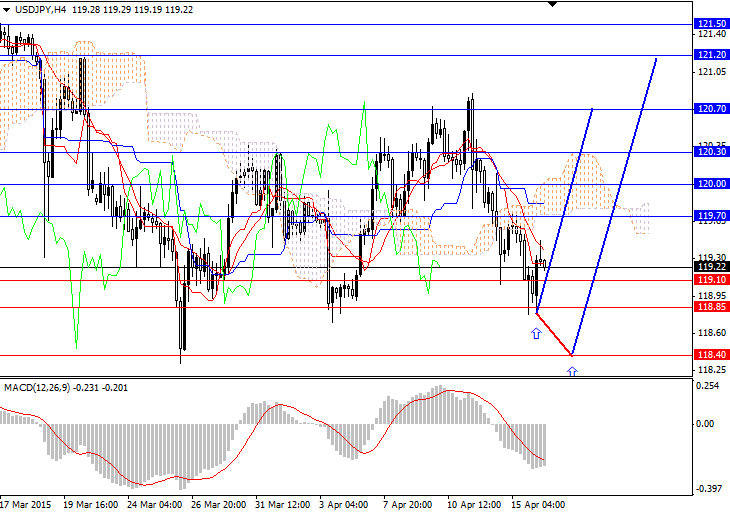Select the red forecast trendline segment toward 118.40
Screen dimensions: 730x512
(x=554, y=334)
